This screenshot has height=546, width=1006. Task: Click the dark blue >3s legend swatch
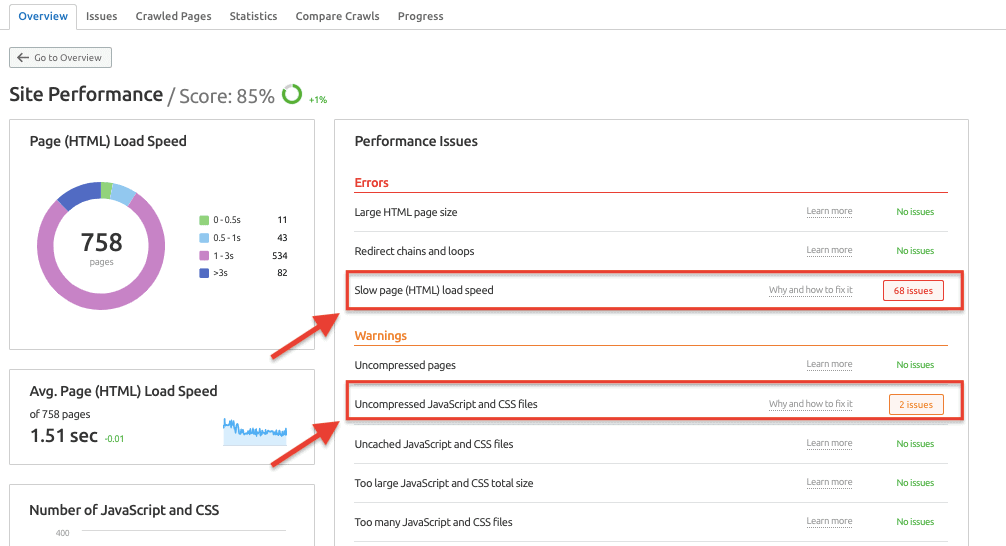[204, 273]
